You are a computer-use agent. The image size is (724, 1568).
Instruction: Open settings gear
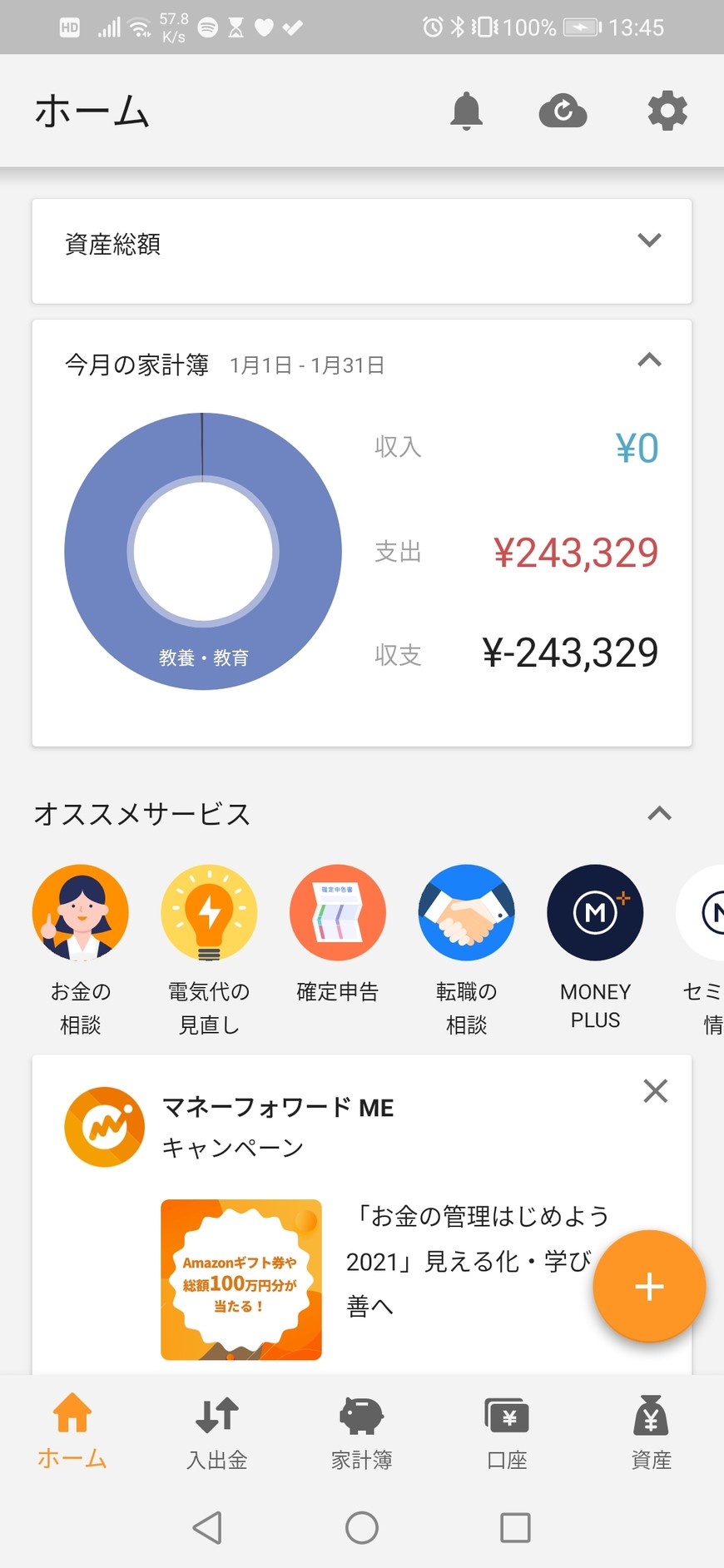point(667,112)
